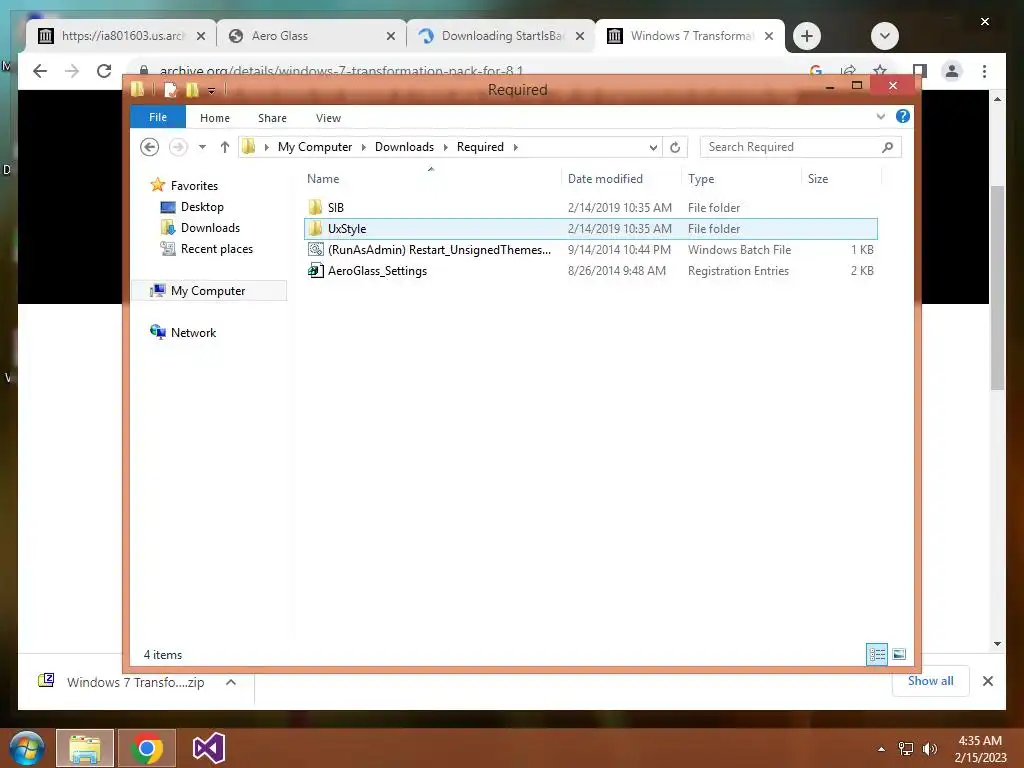Viewport: 1024px width, 768px height.
Task: Select My Computer in address breadcrumb
Action: (x=315, y=147)
